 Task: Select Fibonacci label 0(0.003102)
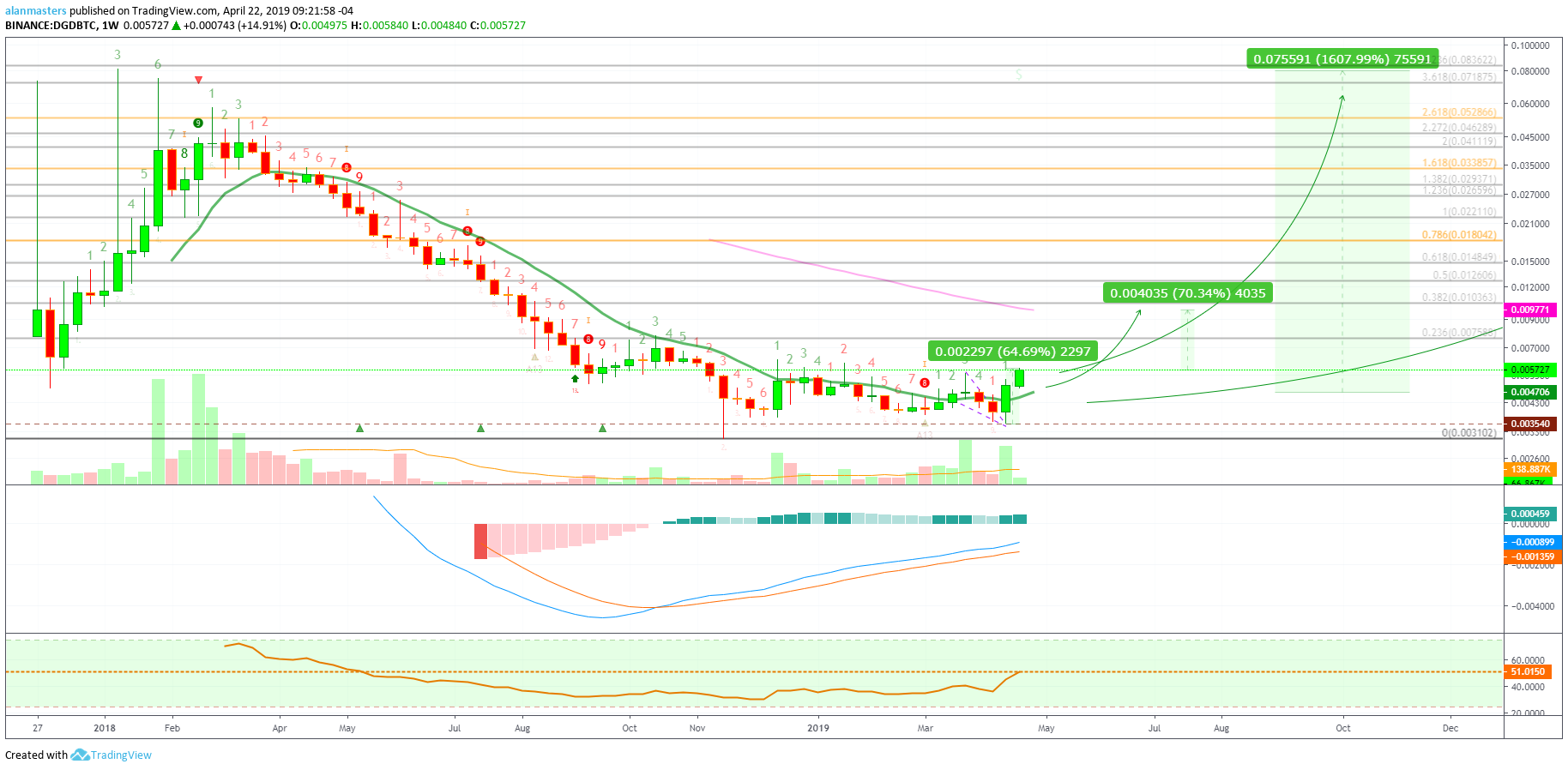tap(1468, 433)
